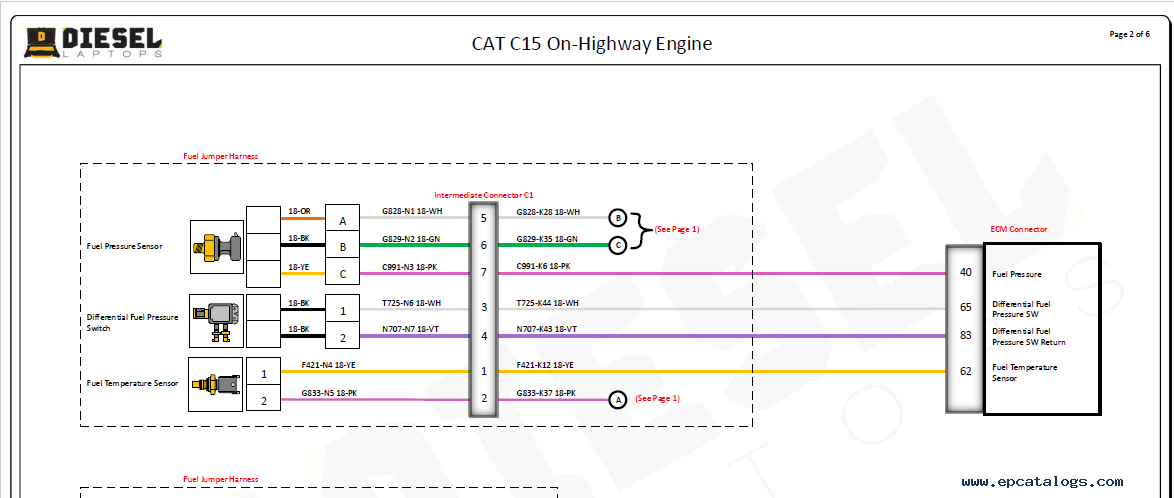Click circled reference marker A

click(x=618, y=400)
